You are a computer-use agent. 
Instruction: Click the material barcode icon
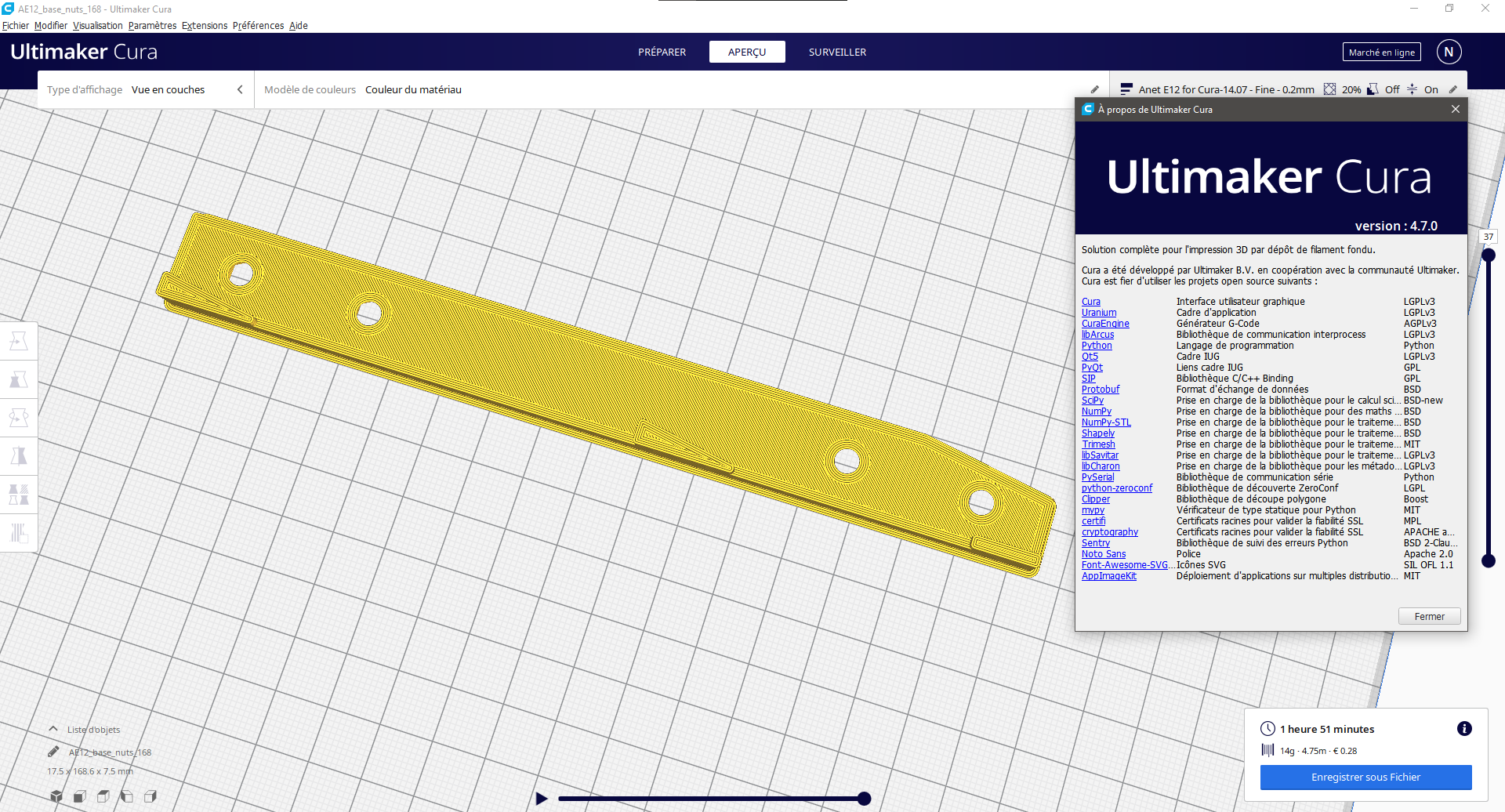point(1267,750)
